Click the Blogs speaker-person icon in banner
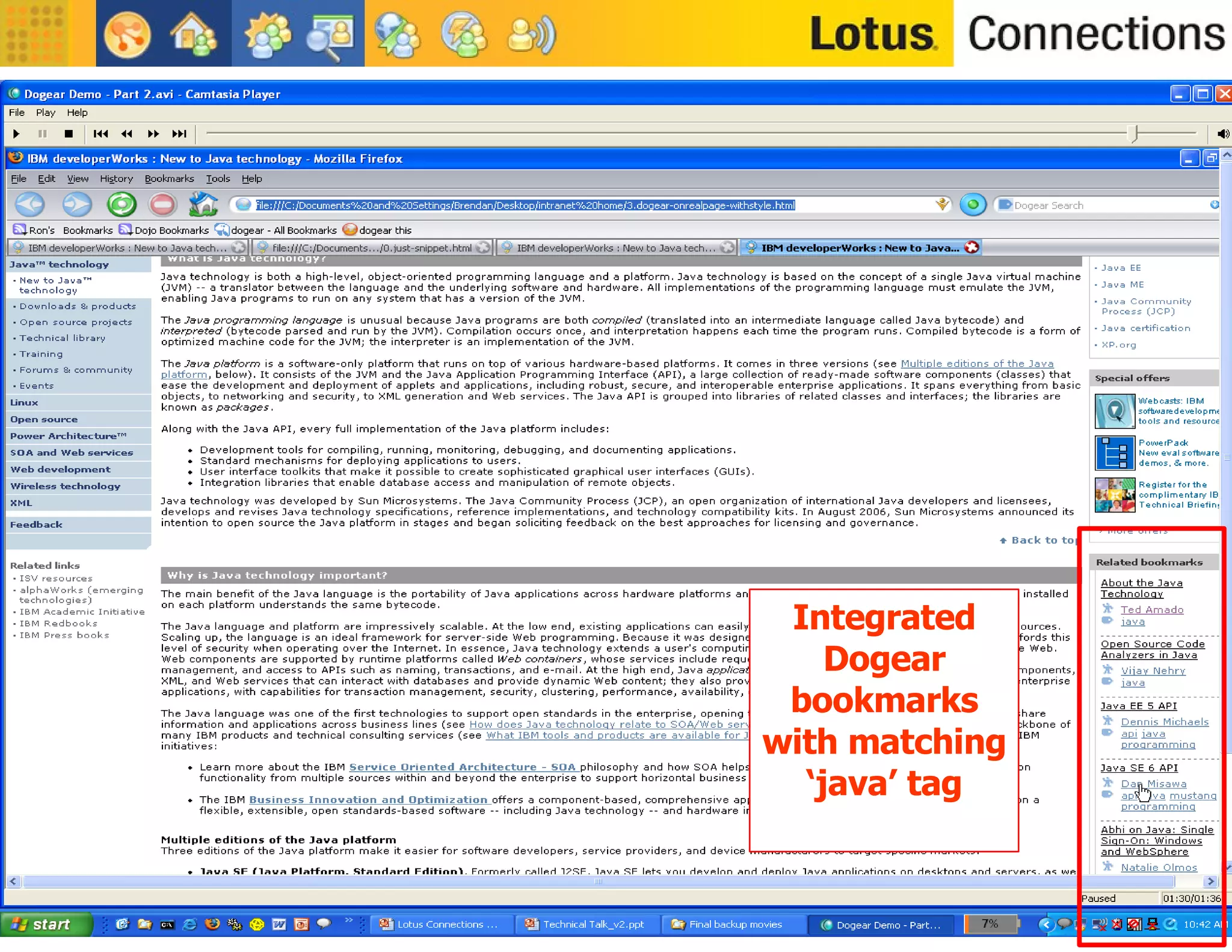Image resolution: width=1232 pixels, height=952 pixels. pos(532,35)
